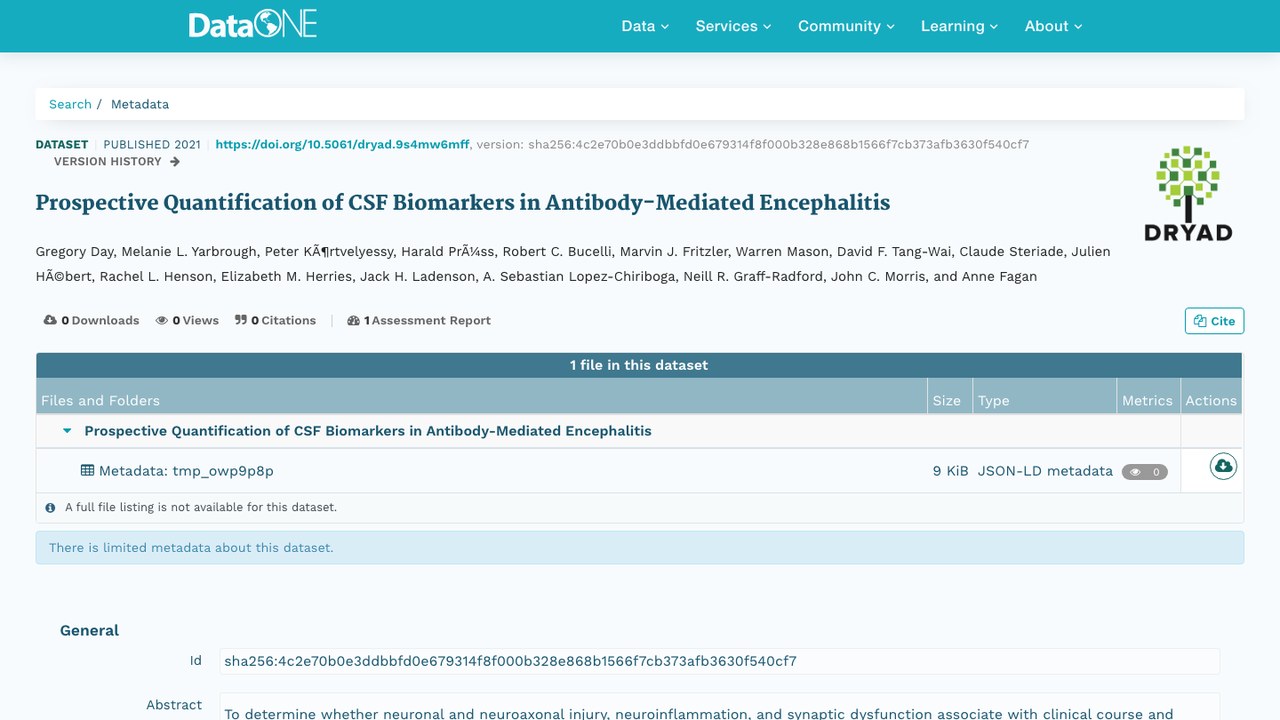Click the limited metadata notice banner
The height and width of the screenshot is (720, 1280).
[x=640, y=548]
